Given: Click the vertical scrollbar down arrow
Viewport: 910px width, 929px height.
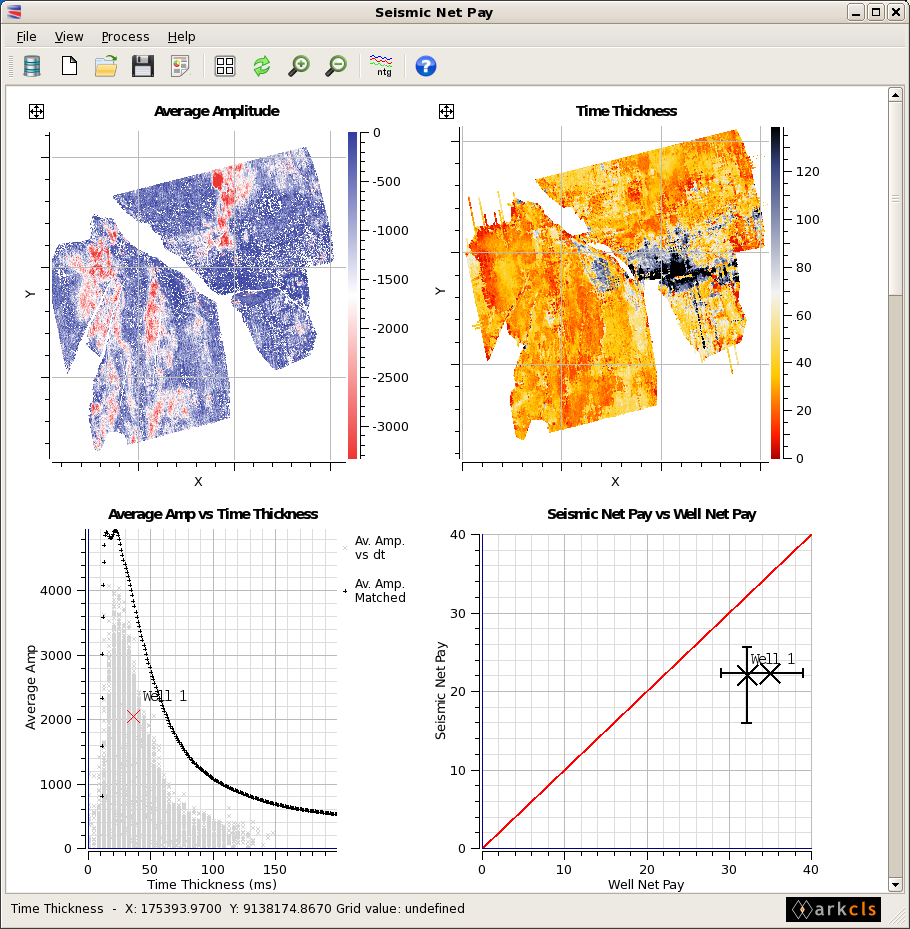Looking at the screenshot, I should (x=895, y=884).
